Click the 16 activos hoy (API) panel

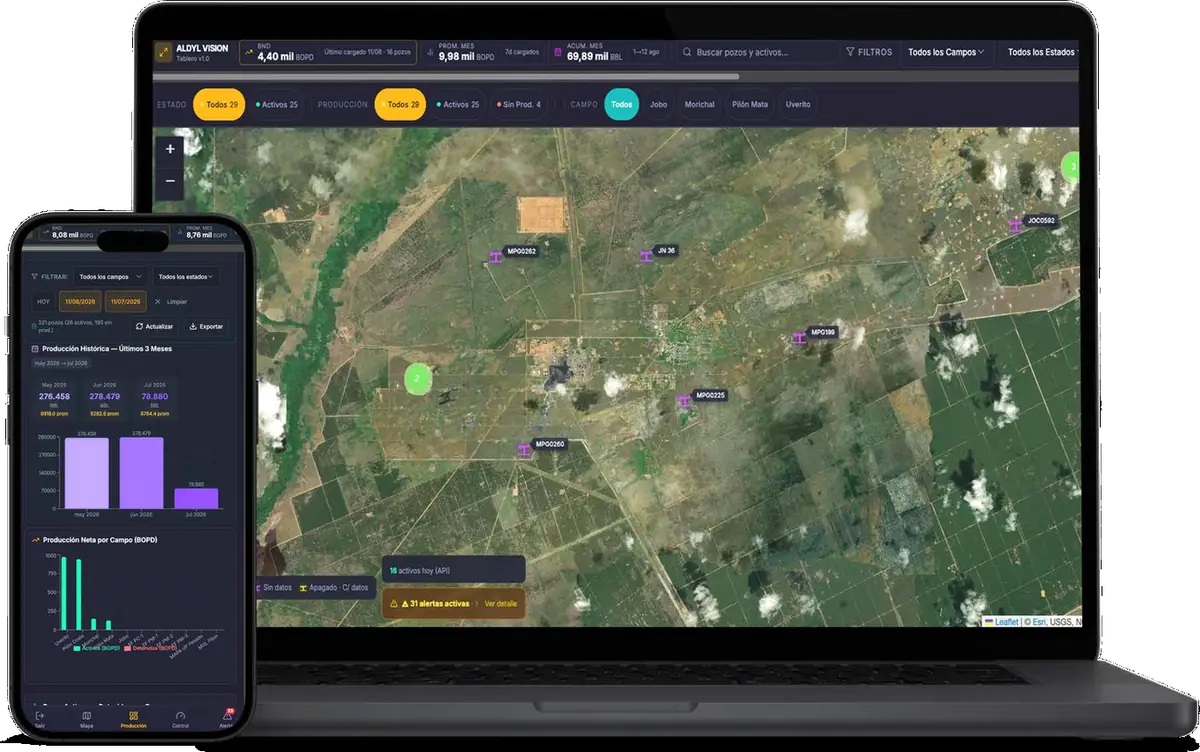[453, 570]
